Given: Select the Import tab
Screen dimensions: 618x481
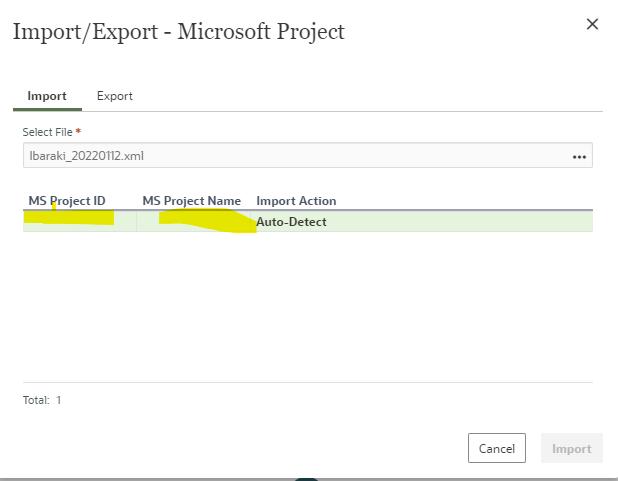Looking at the screenshot, I should pos(47,96).
